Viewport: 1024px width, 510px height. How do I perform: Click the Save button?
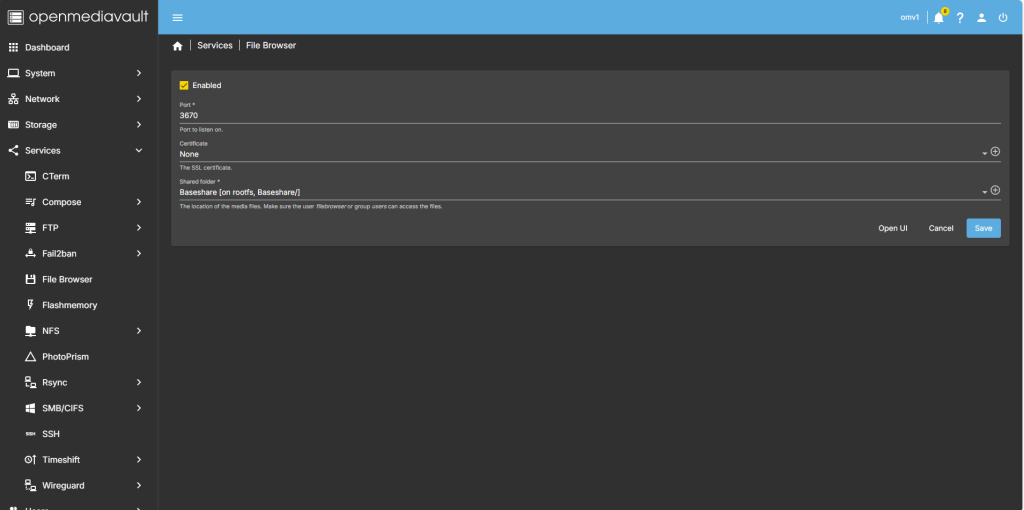[x=982, y=228]
